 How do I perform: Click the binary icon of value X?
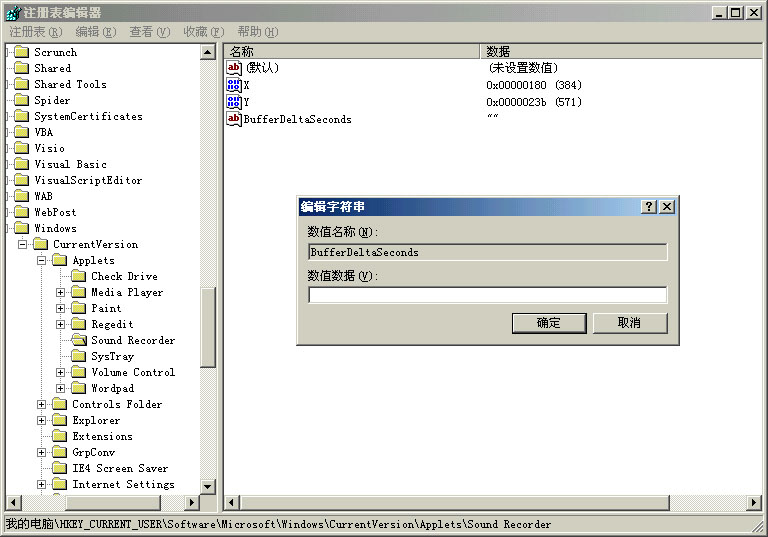(x=234, y=85)
